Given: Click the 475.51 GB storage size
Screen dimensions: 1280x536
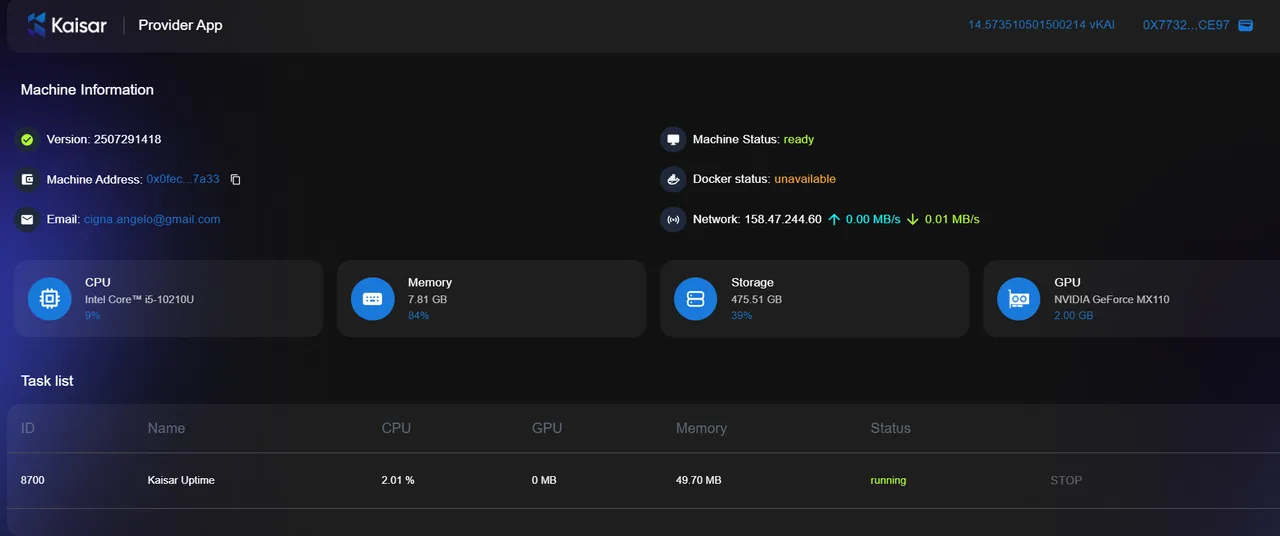Looking at the screenshot, I should click(756, 300).
